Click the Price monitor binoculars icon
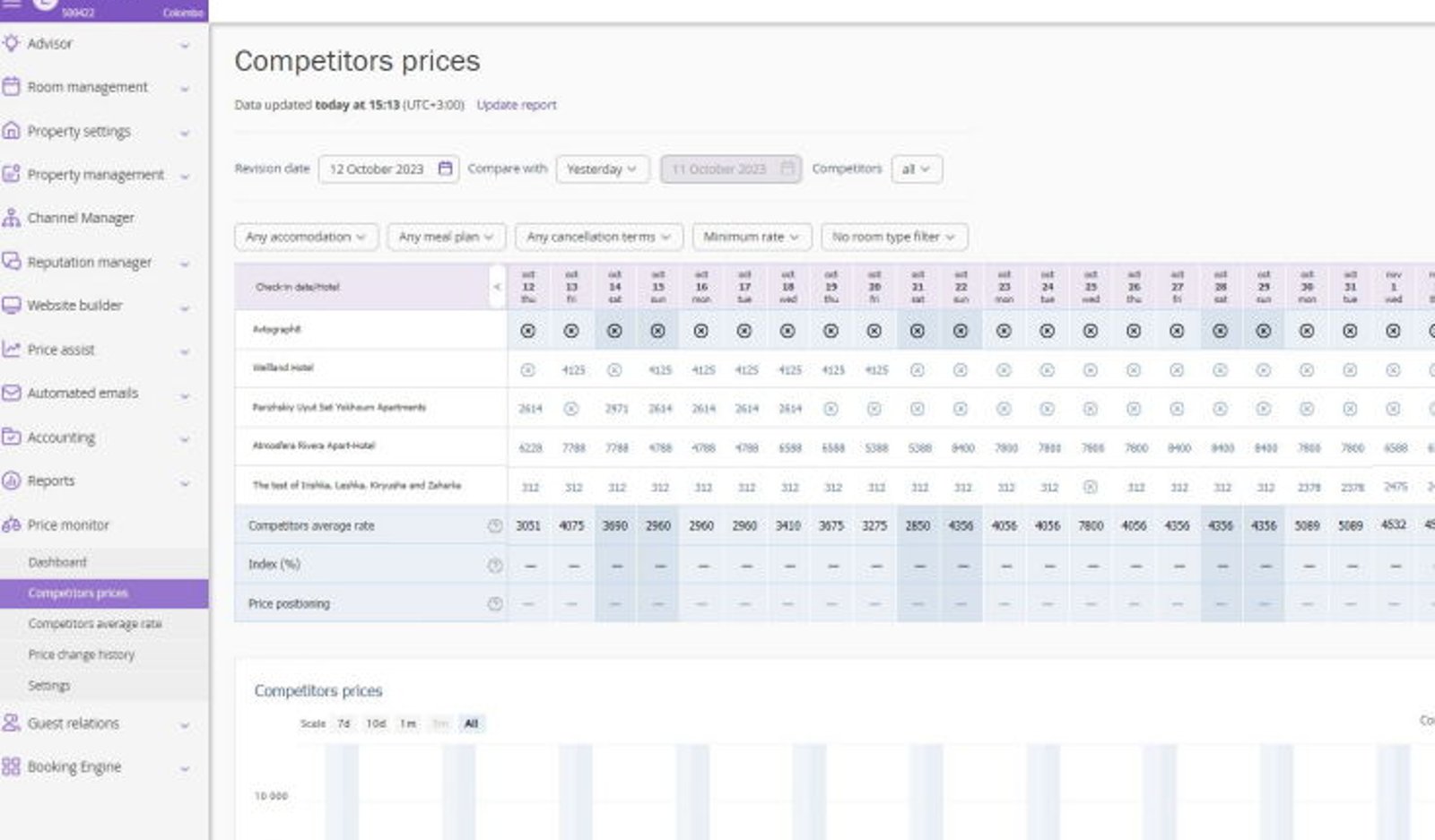This screenshot has height=840, width=1435. point(12,524)
